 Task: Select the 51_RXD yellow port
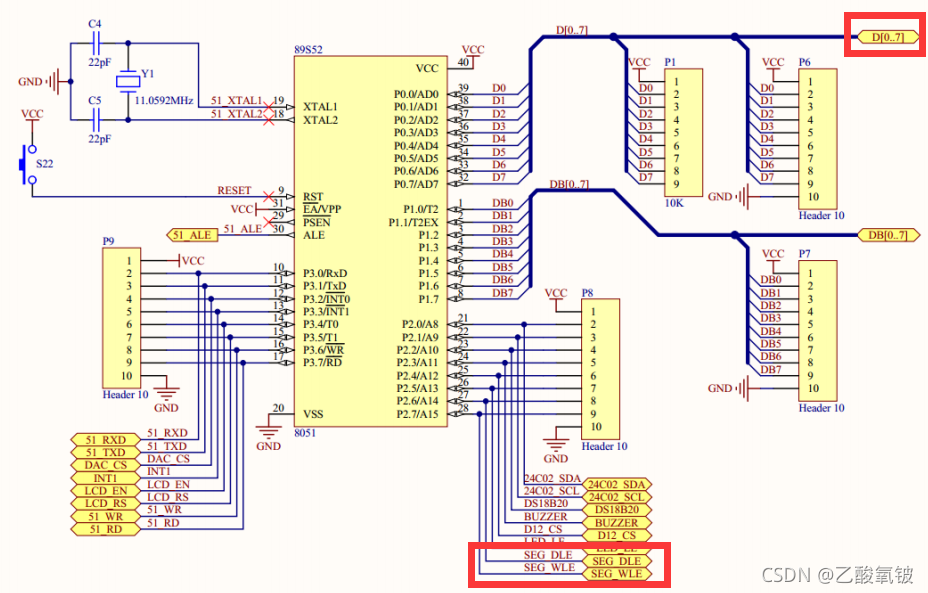click(x=106, y=440)
